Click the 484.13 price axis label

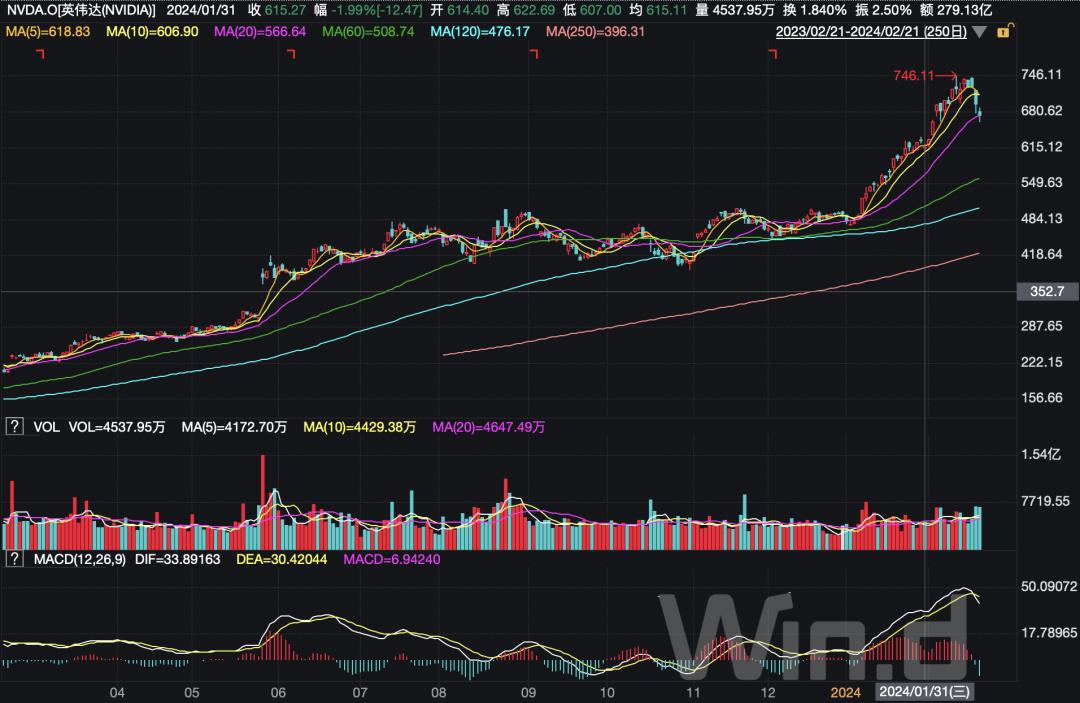pyautogui.click(x=1041, y=218)
